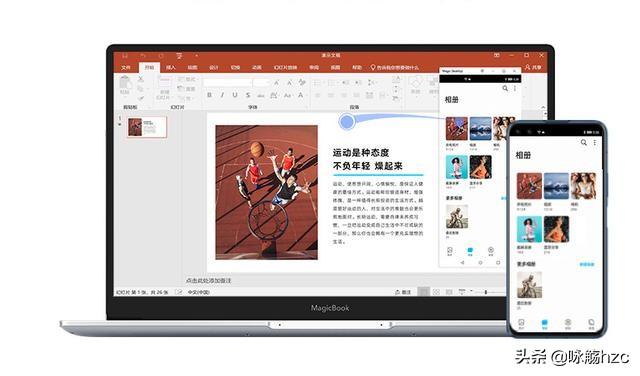
Task: Click the 共享 (Share) button
Action: pyautogui.click(x=533, y=67)
